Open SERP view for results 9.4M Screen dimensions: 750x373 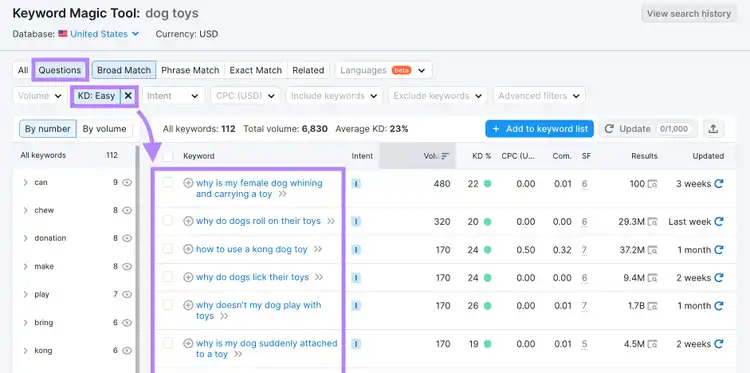click(x=652, y=278)
